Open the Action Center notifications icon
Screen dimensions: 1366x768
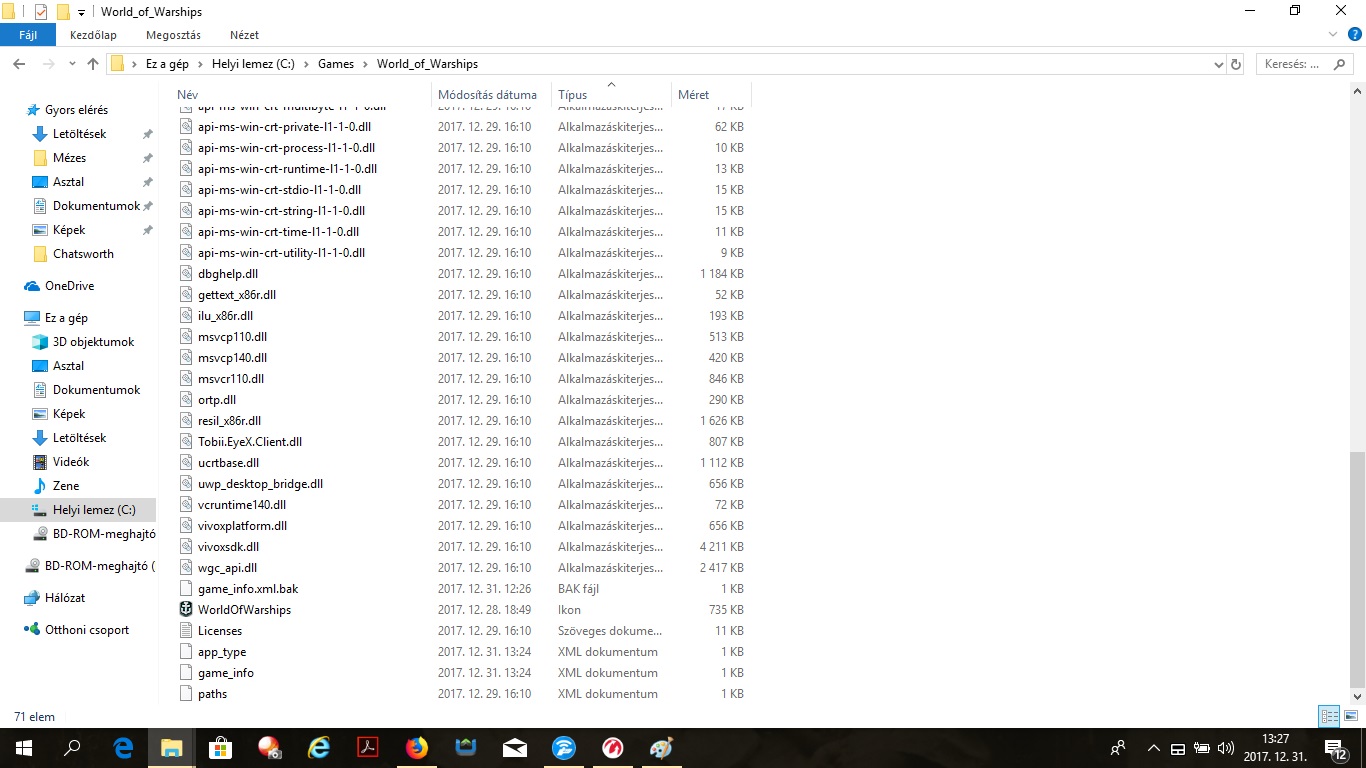(1335, 748)
